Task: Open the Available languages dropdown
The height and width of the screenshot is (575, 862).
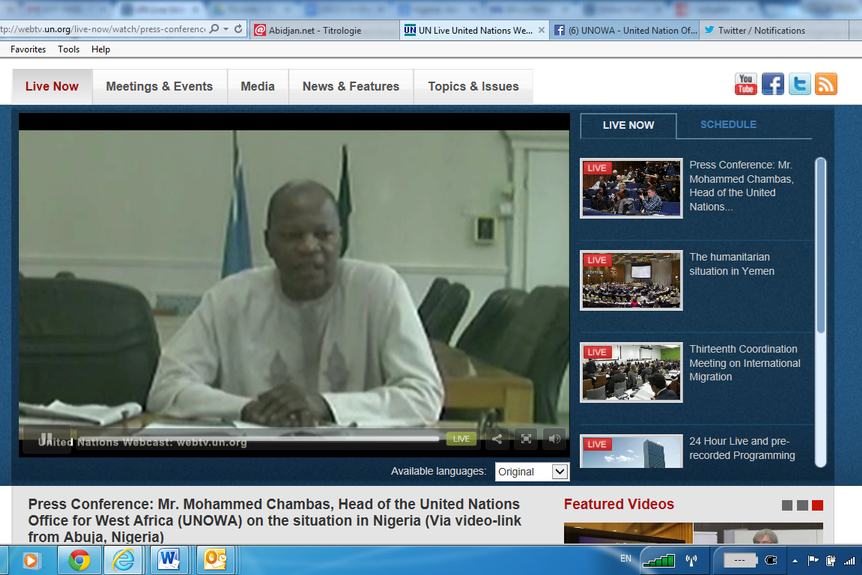Action: pyautogui.click(x=531, y=471)
